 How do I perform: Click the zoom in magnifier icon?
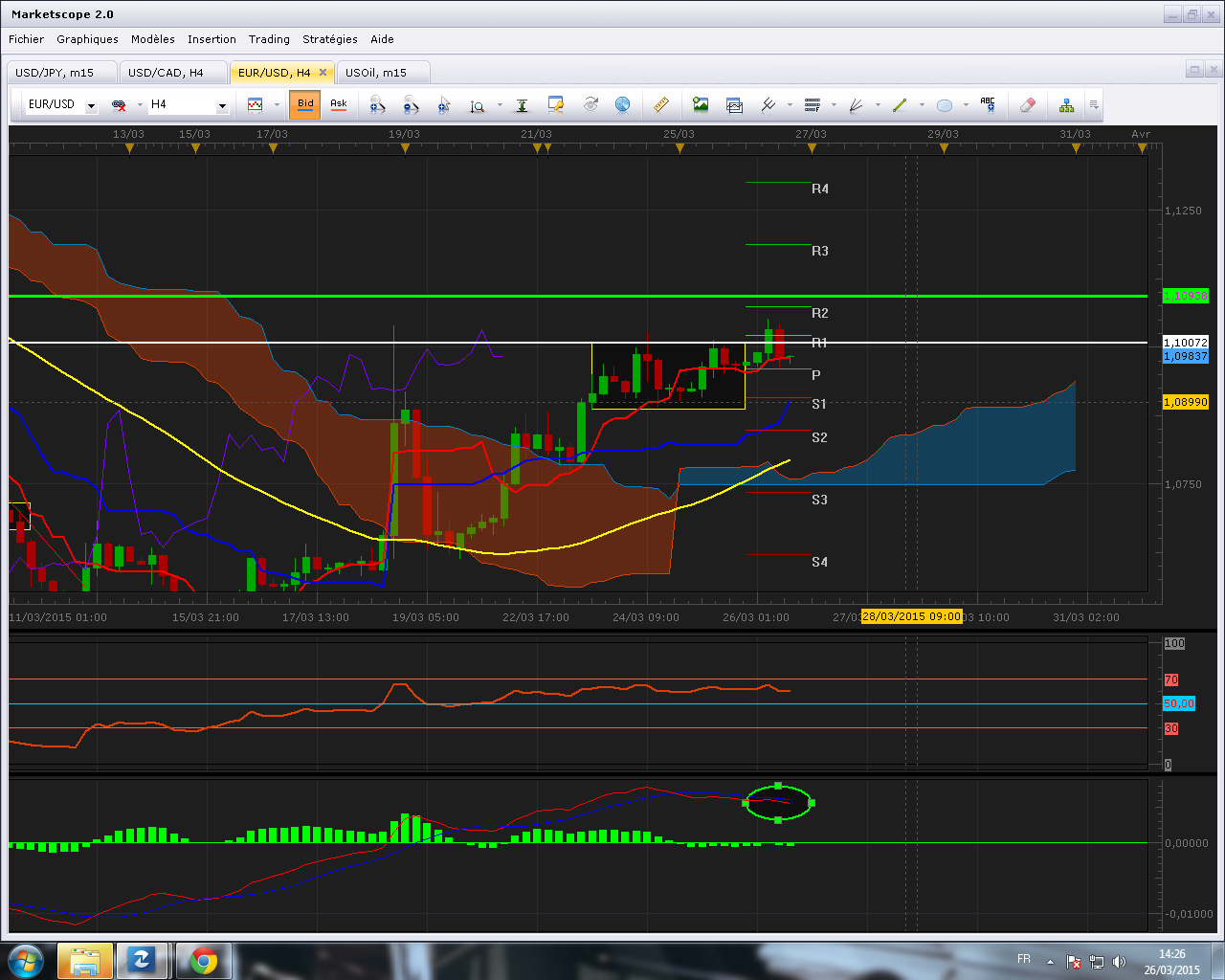coord(377,105)
